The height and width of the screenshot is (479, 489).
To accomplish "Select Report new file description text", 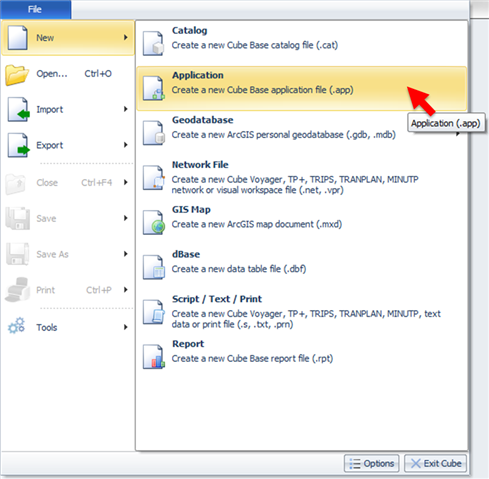I will click(252, 359).
